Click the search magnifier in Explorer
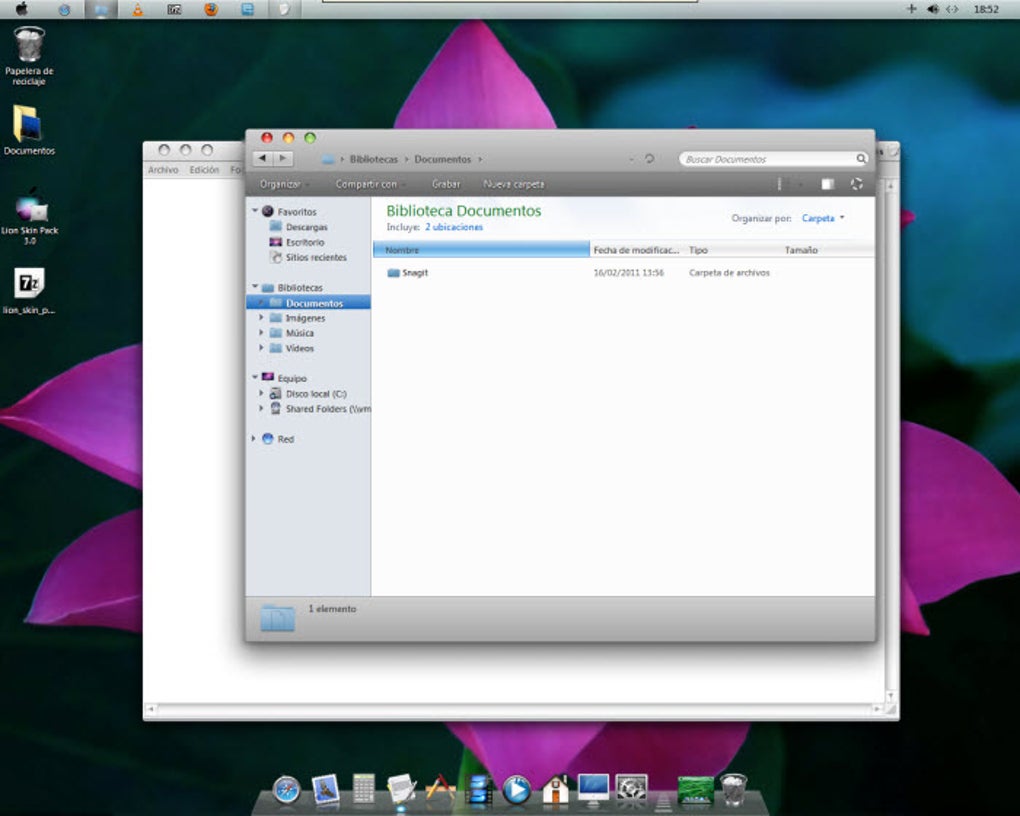Screen dimensions: 1020x816 861,159
